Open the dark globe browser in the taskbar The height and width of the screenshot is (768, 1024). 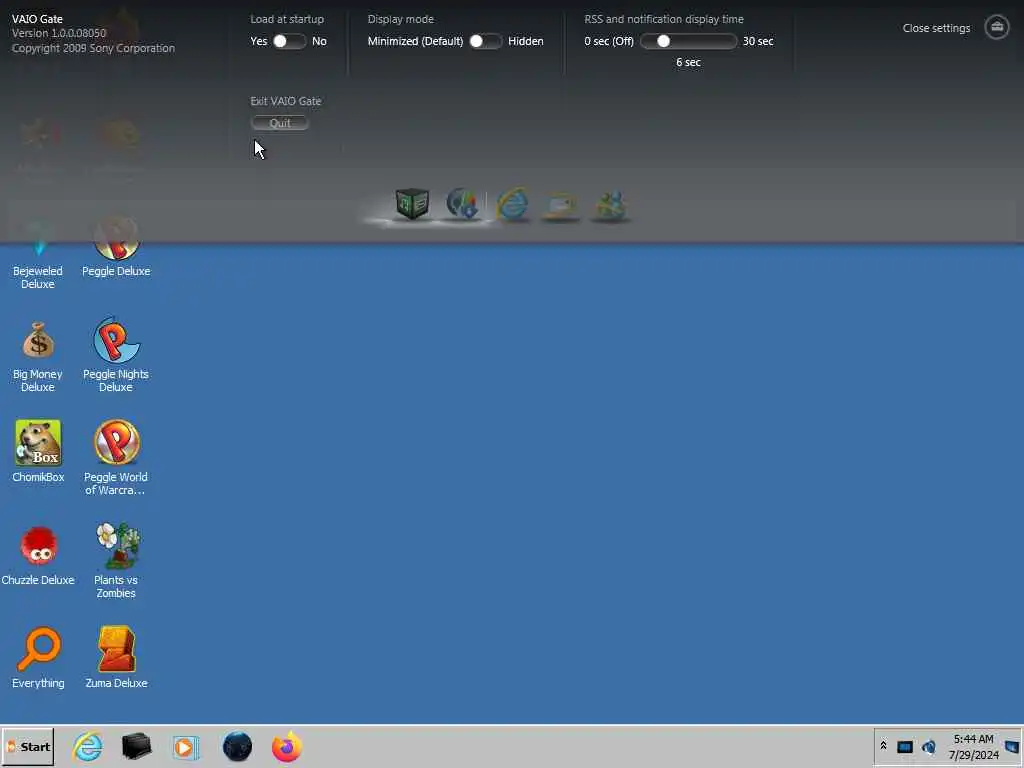(237, 746)
